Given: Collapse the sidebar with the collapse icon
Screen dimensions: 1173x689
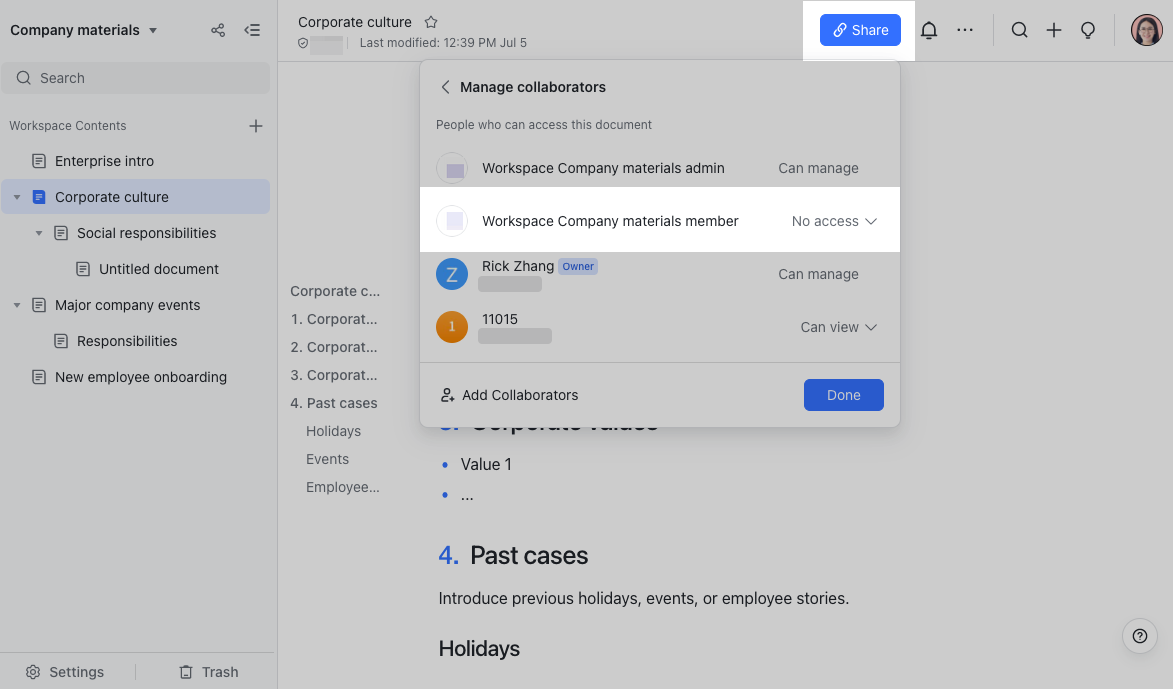Looking at the screenshot, I should click(252, 30).
